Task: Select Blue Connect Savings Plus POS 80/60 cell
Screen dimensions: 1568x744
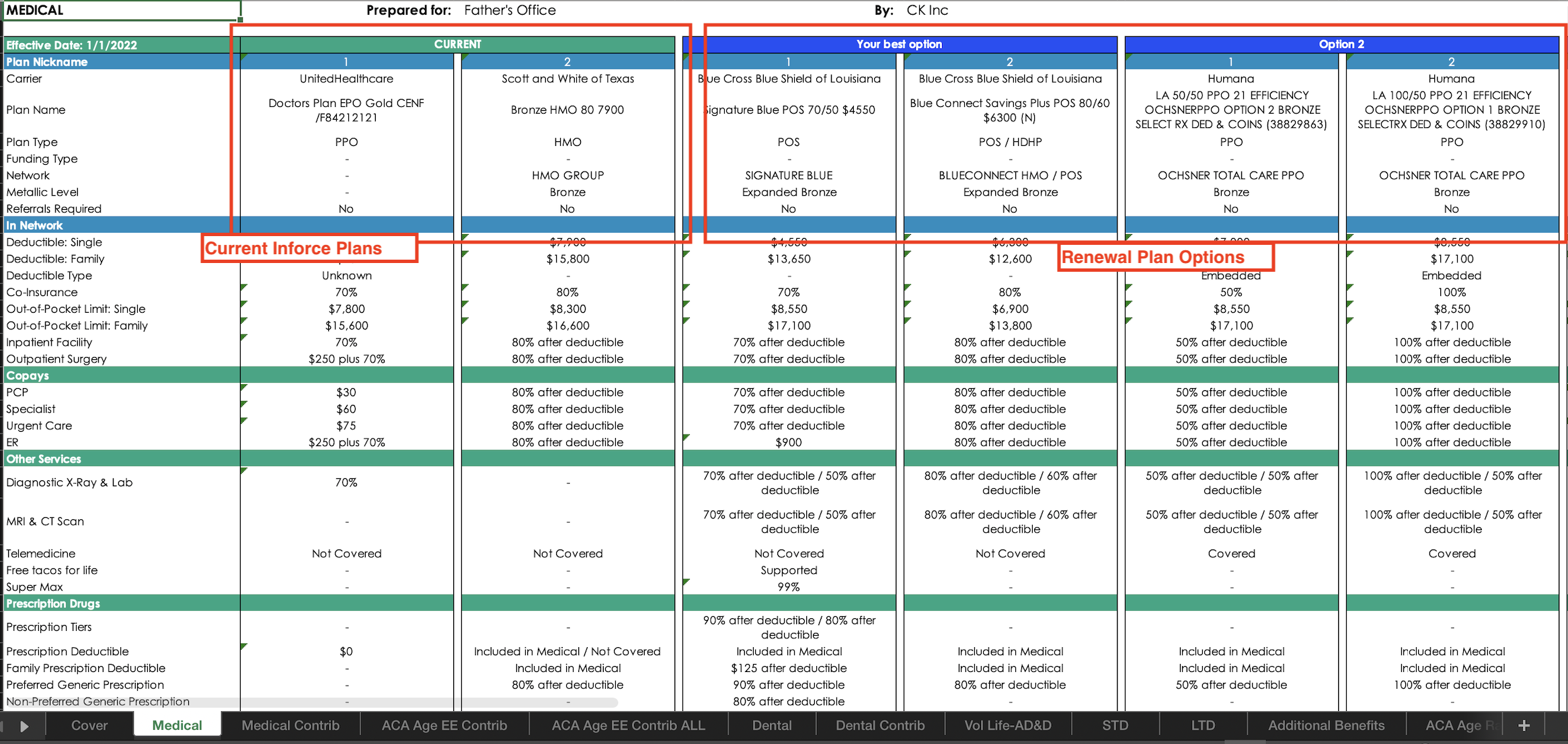Action: (1010, 110)
